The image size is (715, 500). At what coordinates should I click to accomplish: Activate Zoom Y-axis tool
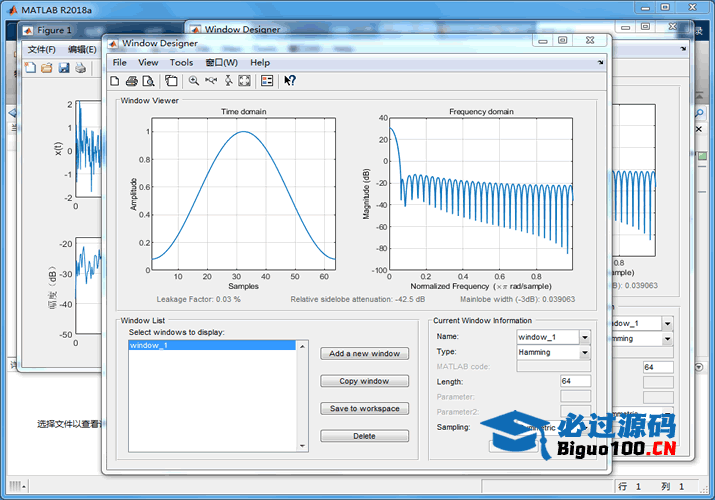[228, 81]
